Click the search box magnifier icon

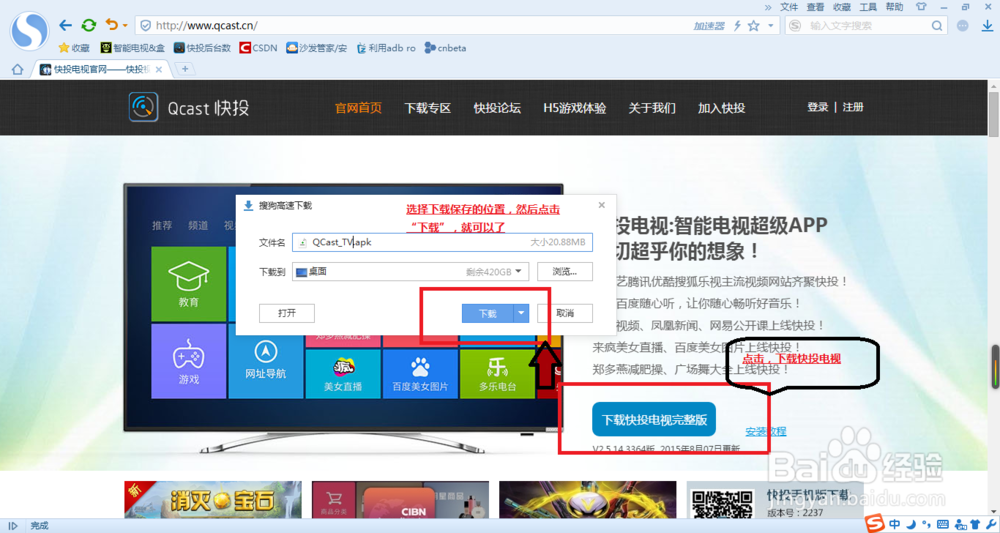tap(936, 26)
